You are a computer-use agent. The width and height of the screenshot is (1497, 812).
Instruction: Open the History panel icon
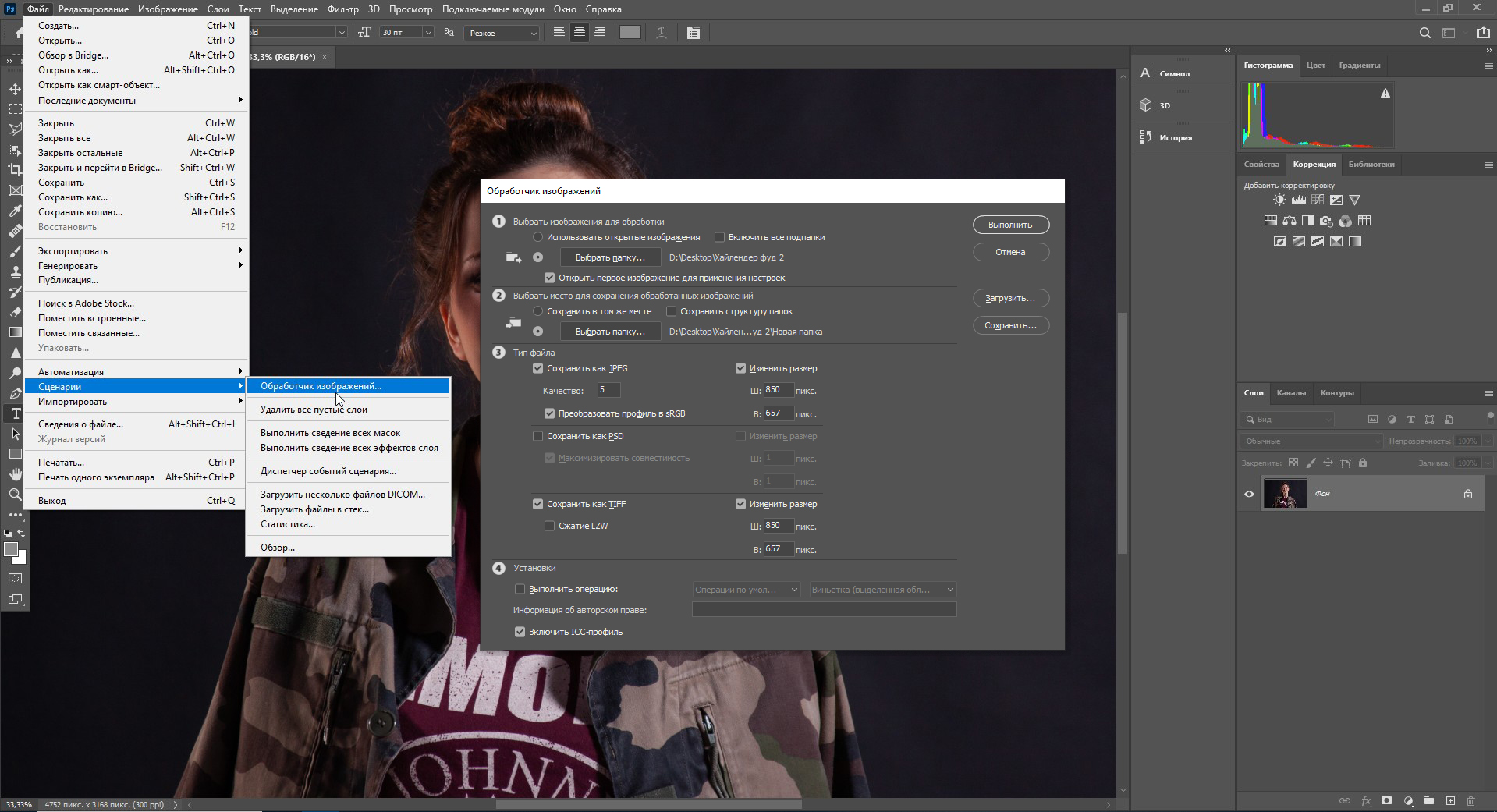pos(1146,137)
